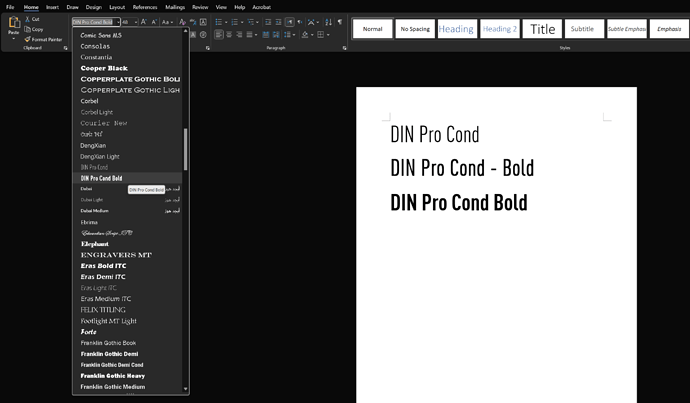Apply a multilevel list

point(251,22)
